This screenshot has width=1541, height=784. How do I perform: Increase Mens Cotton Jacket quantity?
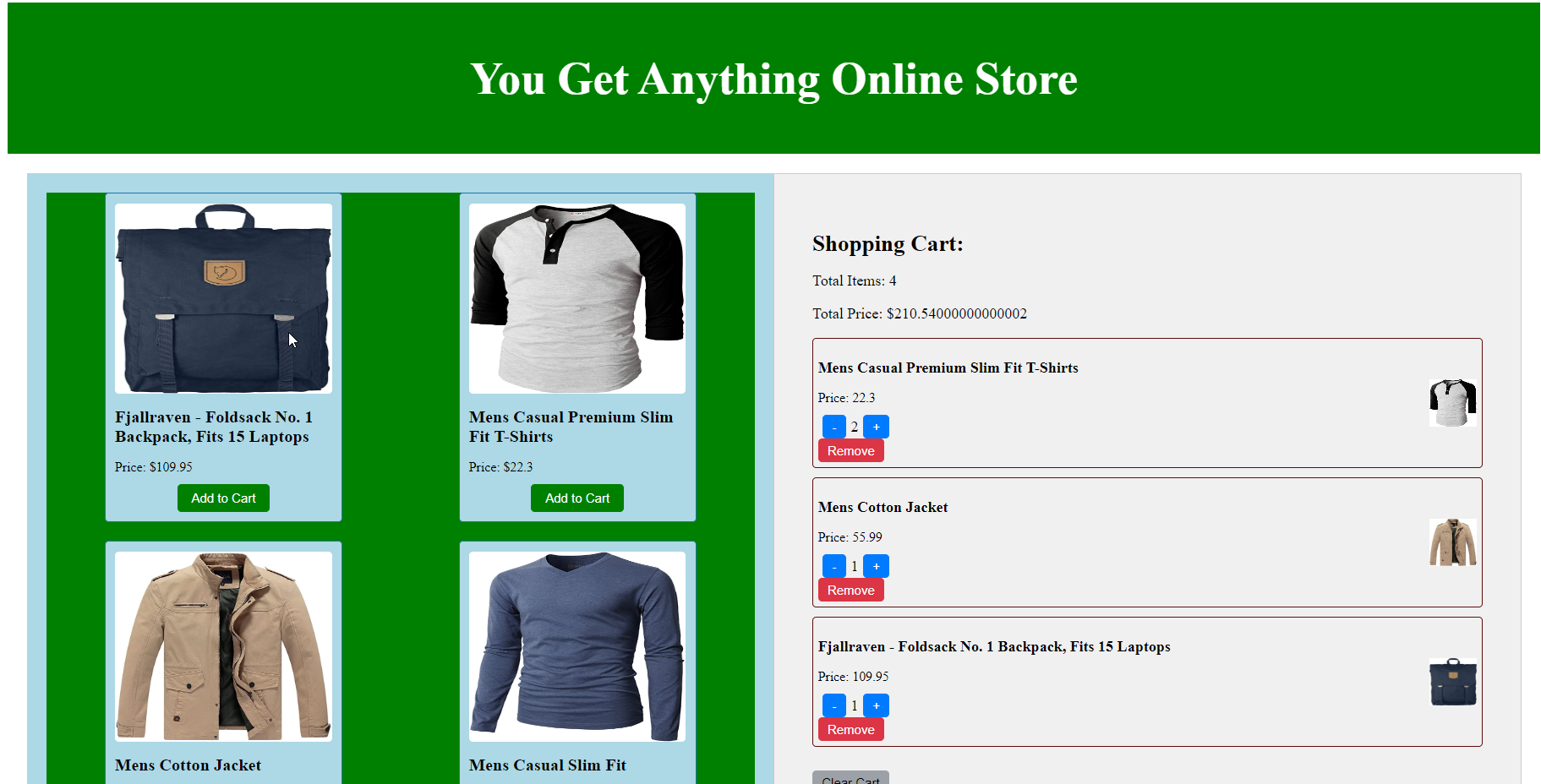pos(876,566)
